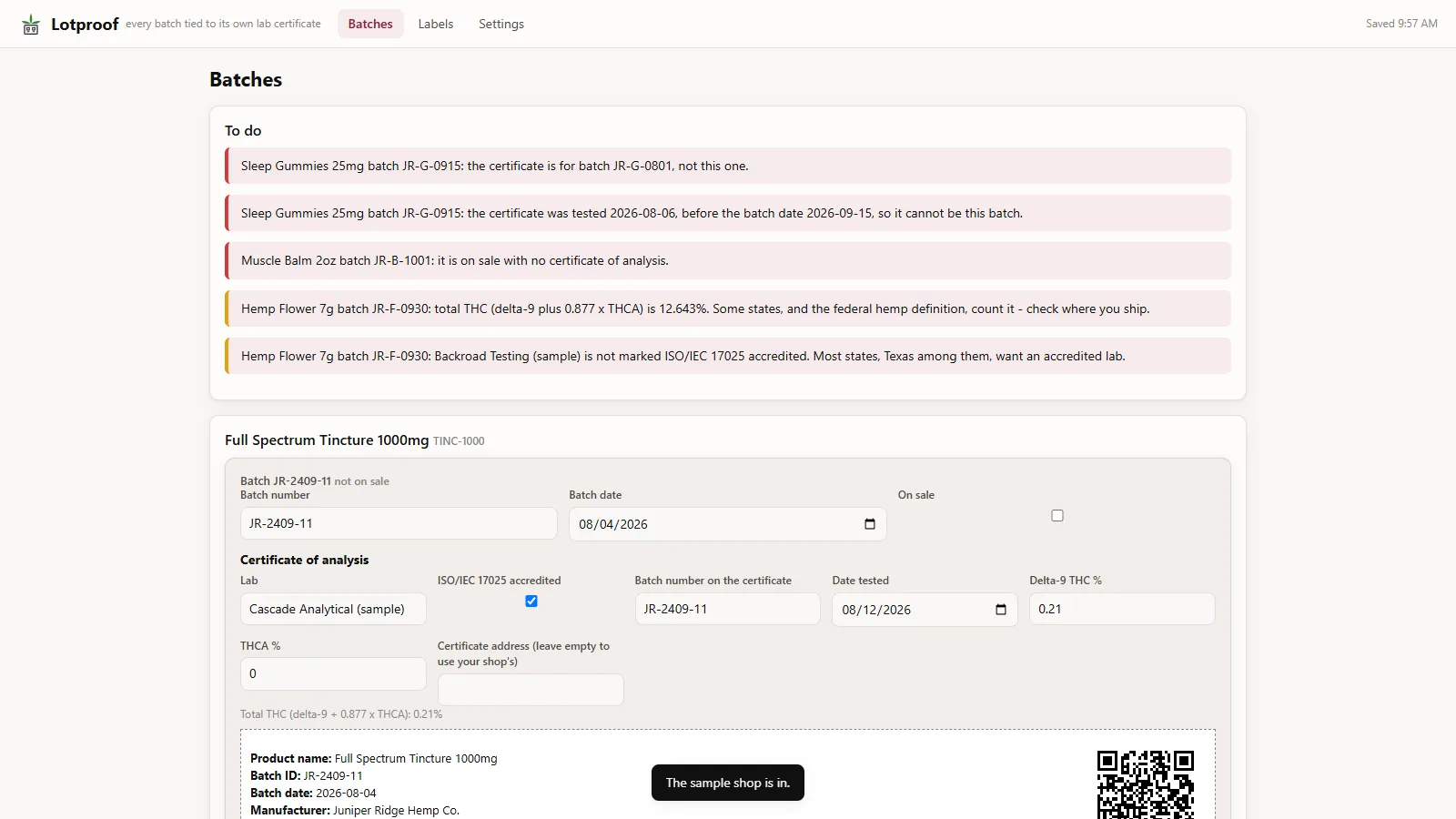
Task: Click the label QR code image
Action: [x=1146, y=784]
